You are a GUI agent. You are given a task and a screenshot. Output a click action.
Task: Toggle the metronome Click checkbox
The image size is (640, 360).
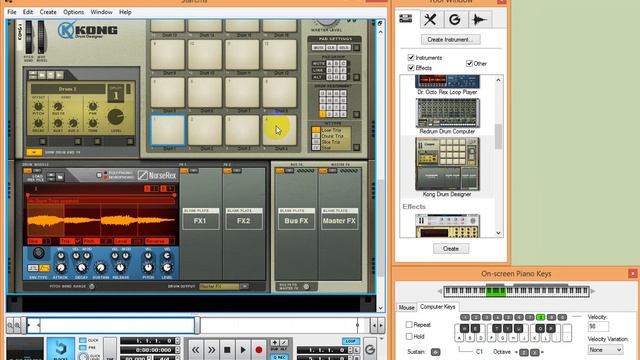83,340
